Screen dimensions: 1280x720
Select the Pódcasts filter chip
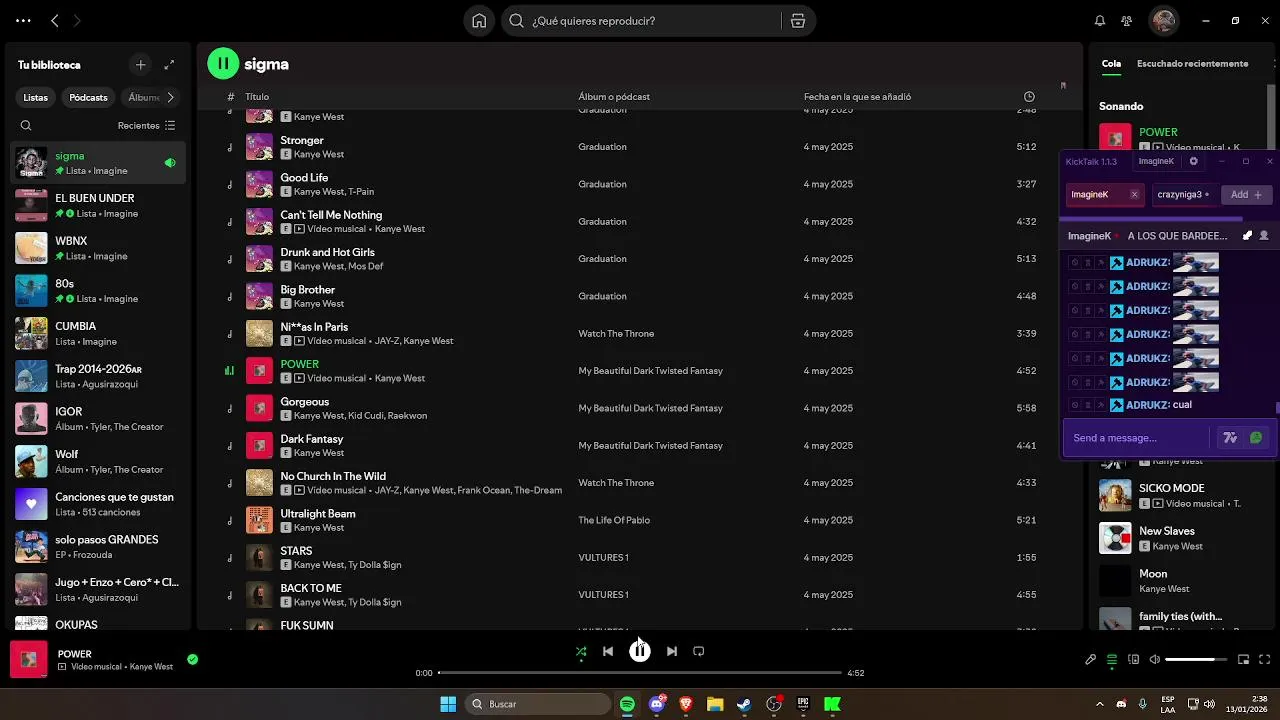coord(88,98)
